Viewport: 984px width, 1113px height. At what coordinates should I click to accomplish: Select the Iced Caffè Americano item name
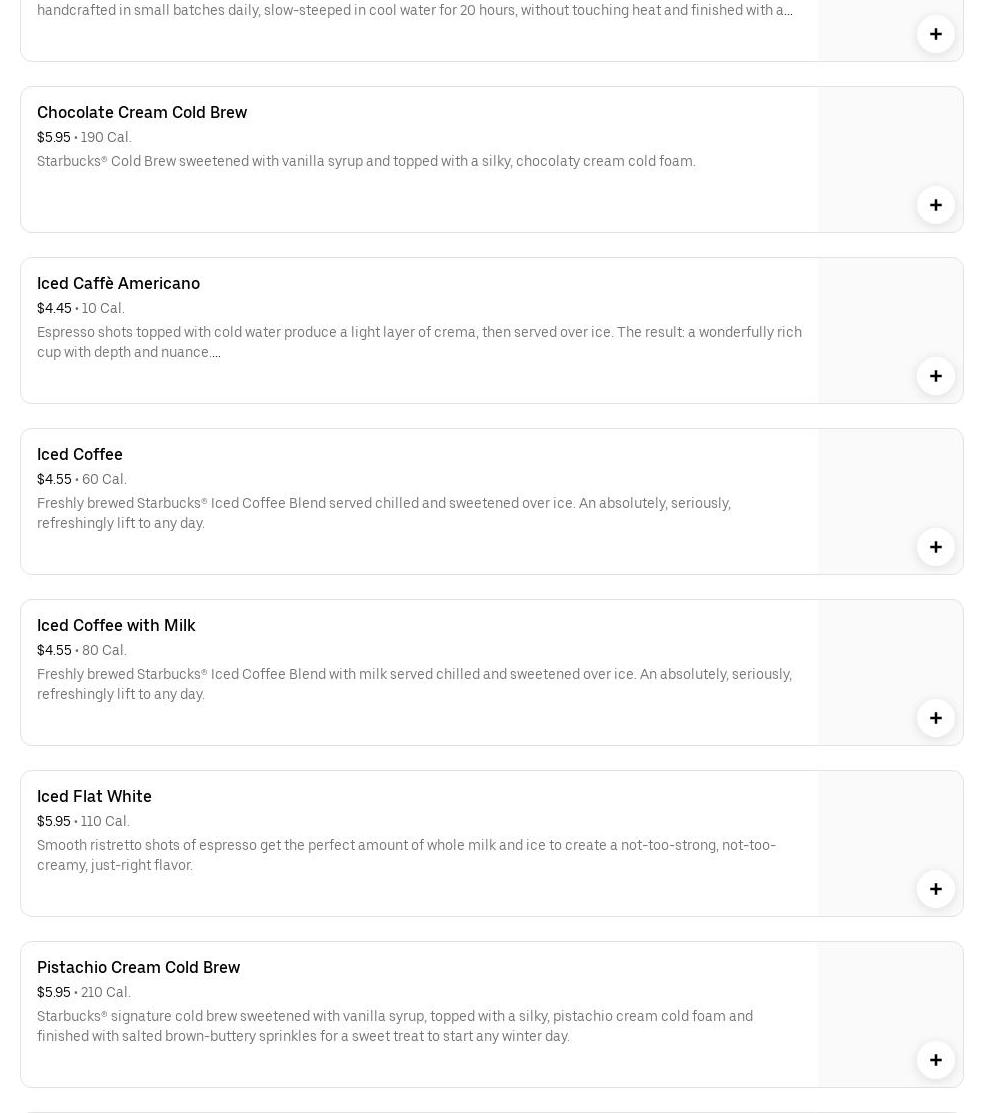(118, 283)
